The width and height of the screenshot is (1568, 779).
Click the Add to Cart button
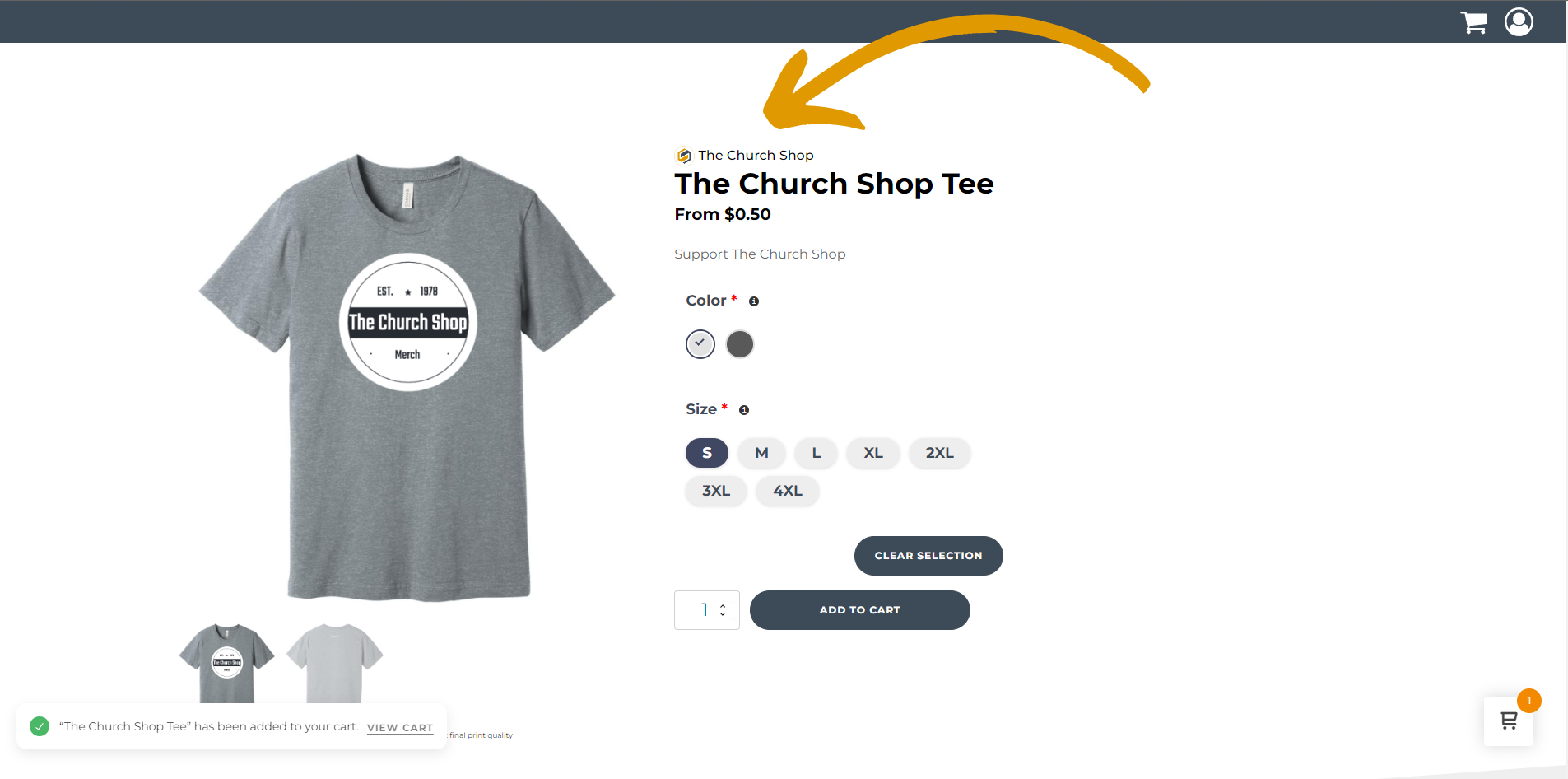click(x=860, y=610)
